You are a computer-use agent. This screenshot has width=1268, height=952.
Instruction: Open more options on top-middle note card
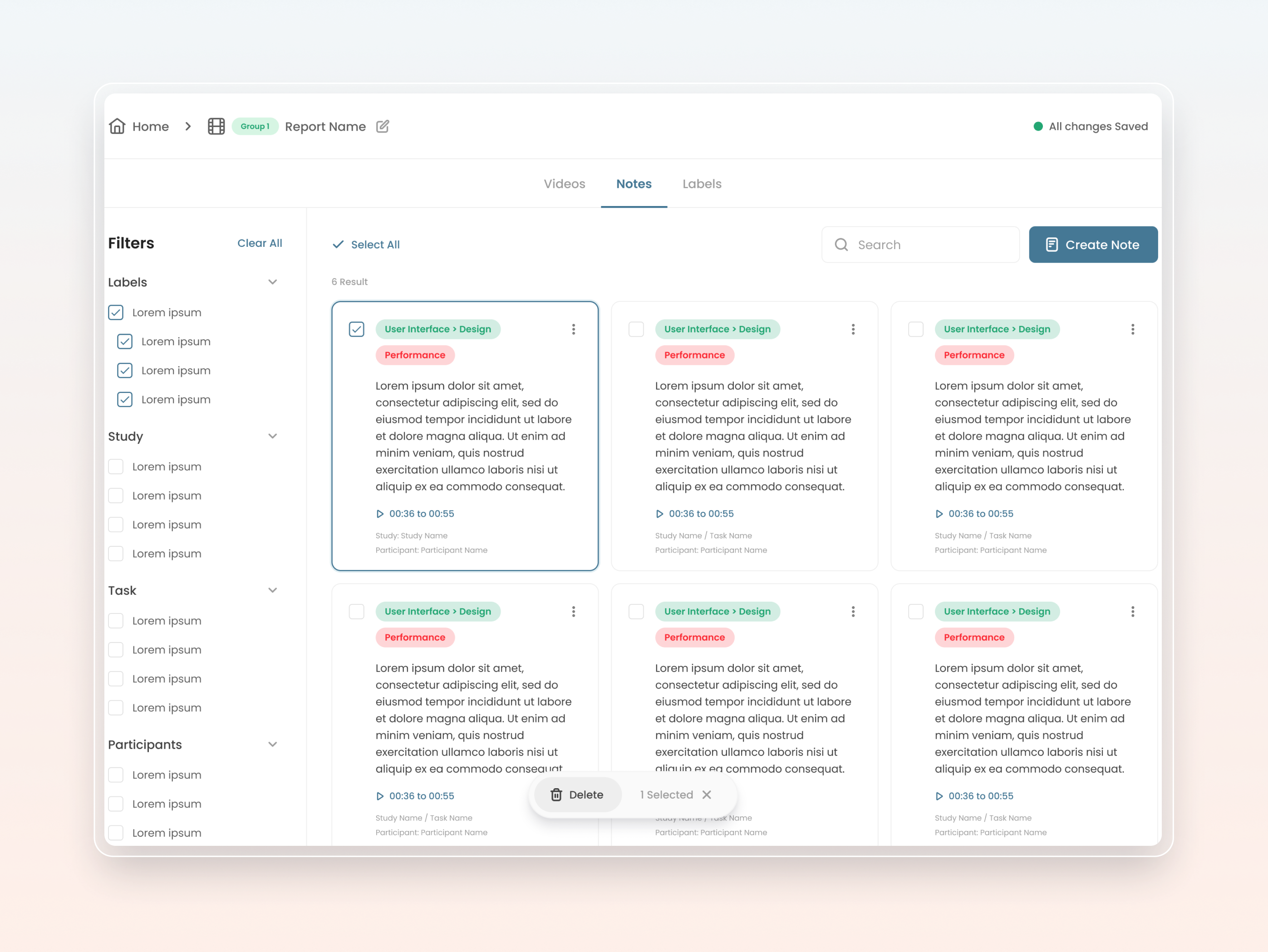[x=853, y=329]
